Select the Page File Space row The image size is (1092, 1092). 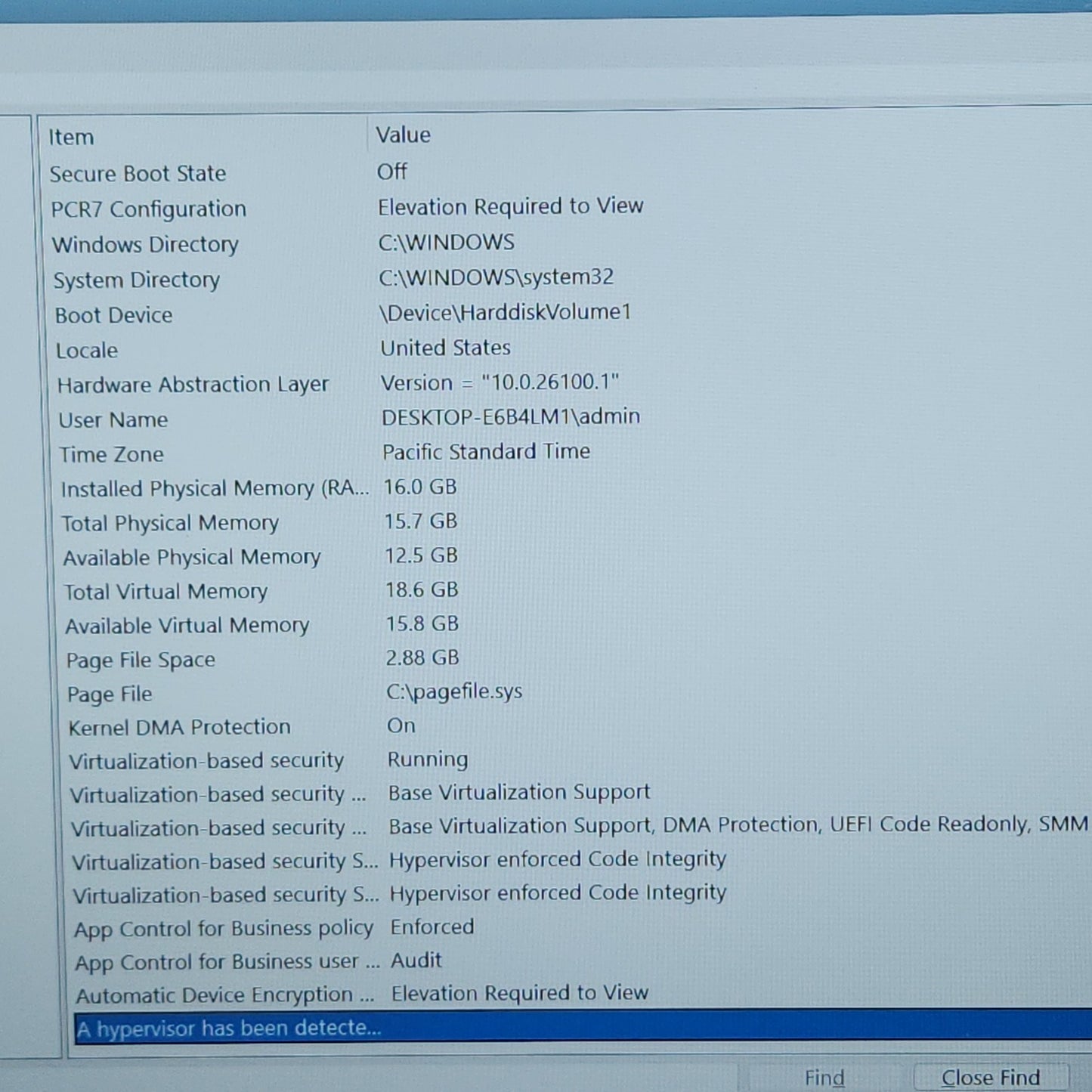coord(141,660)
